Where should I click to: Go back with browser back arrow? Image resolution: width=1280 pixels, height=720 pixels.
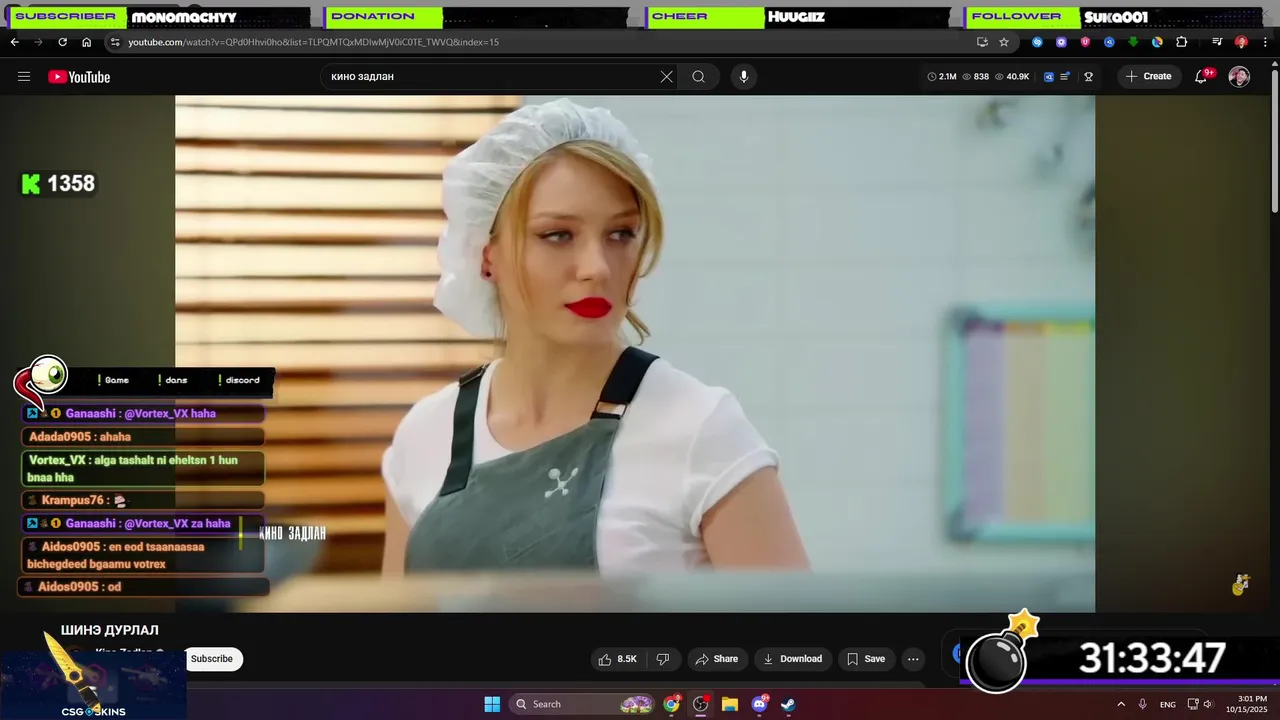click(x=14, y=42)
